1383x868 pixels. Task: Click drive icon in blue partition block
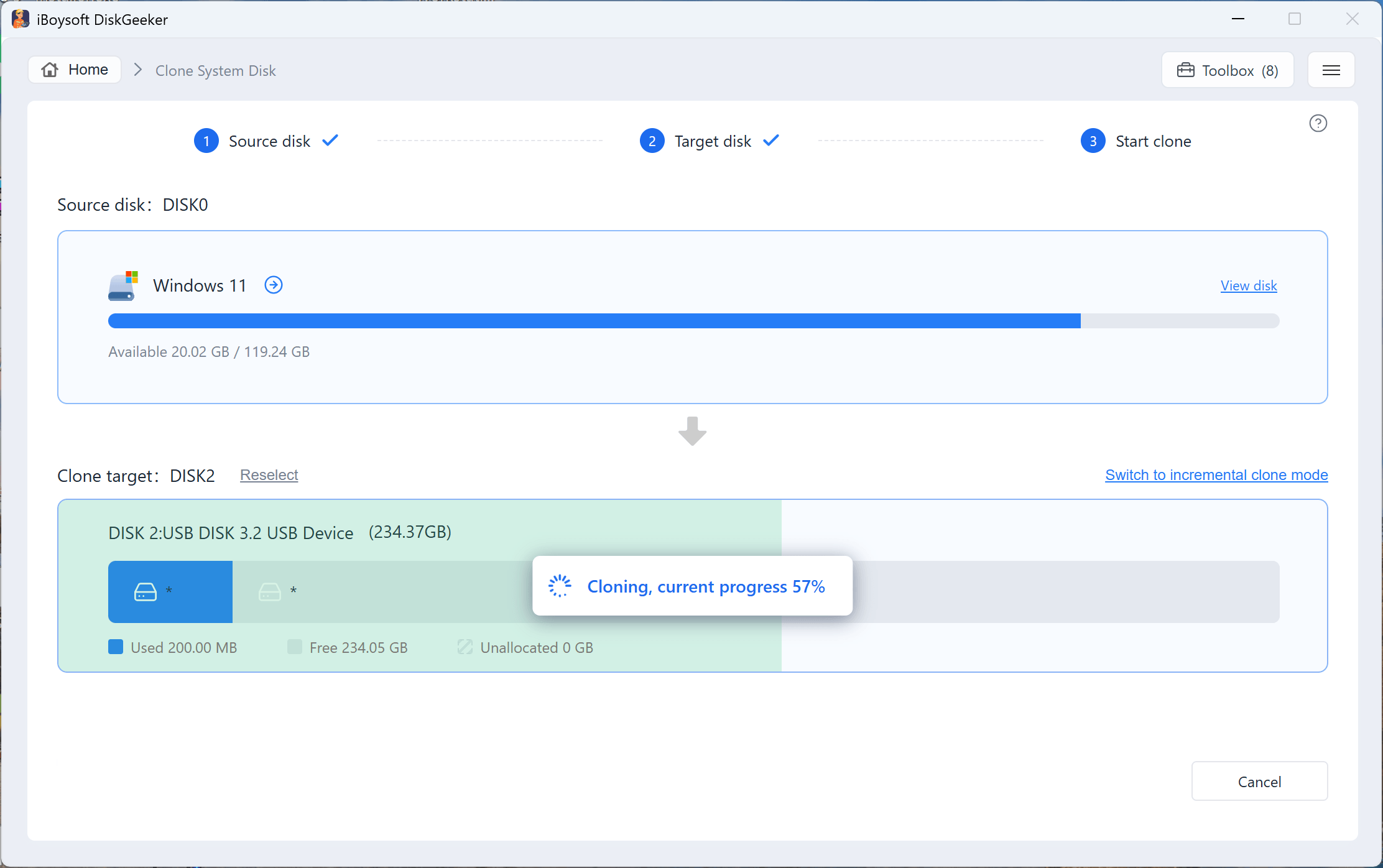(146, 592)
